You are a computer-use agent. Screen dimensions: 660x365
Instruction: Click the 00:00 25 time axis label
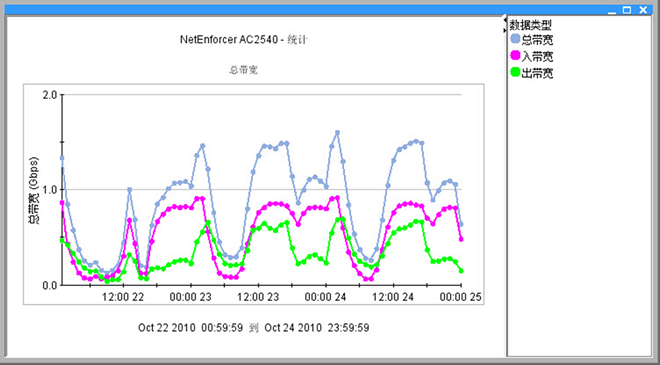pyautogui.click(x=460, y=297)
